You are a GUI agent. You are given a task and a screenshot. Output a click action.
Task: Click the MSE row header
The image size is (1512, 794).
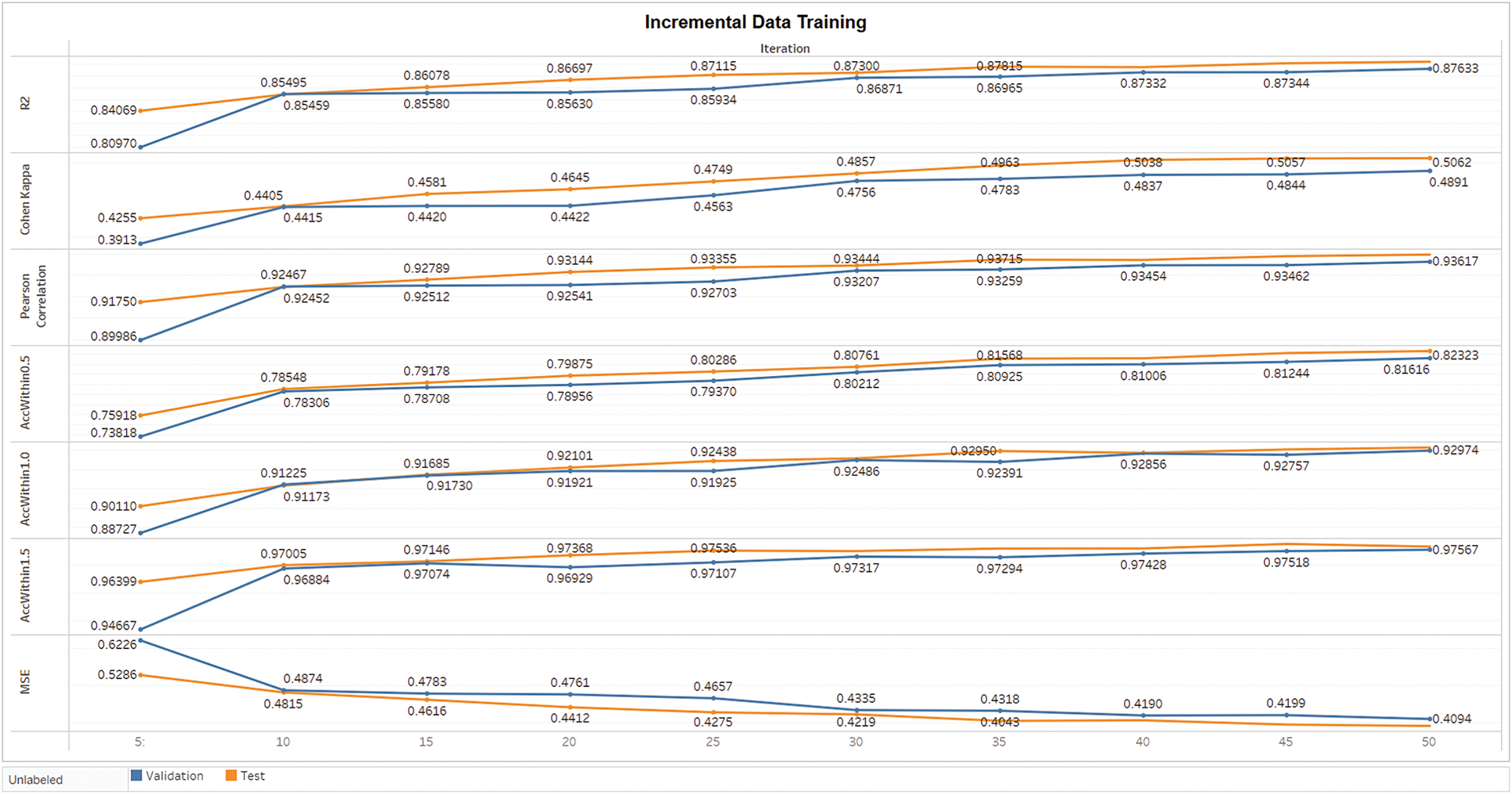[25, 682]
